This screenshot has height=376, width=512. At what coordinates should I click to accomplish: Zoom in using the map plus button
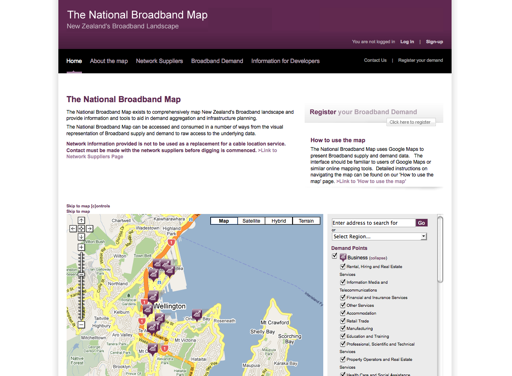pyautogui.click(x=81, y=247)
